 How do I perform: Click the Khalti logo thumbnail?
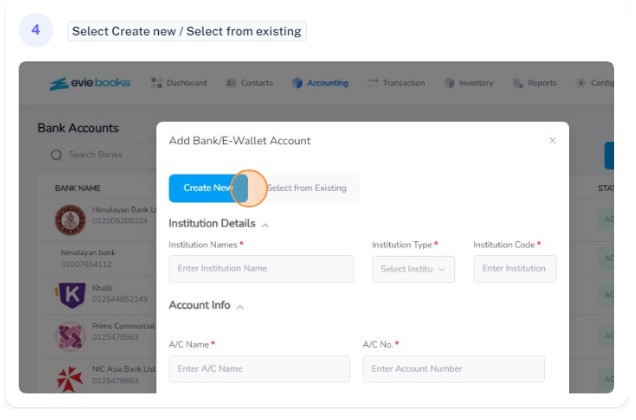pos(71,295)
